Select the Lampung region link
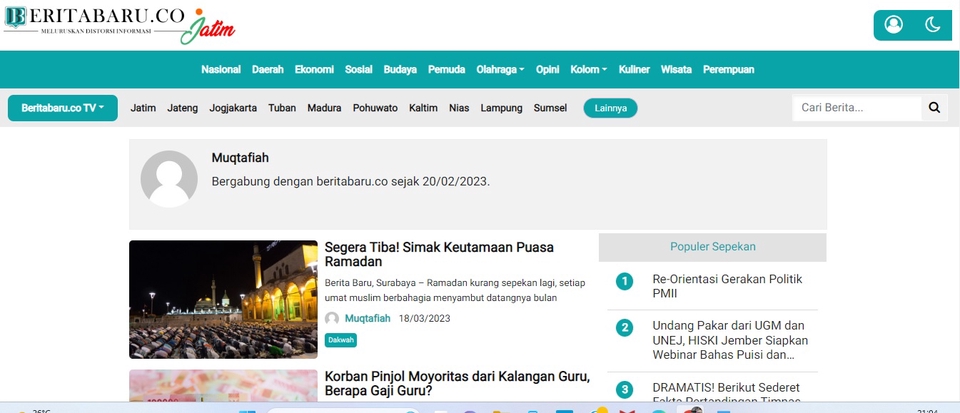Viewport: 960px width, 413px height. pos(501,108)
